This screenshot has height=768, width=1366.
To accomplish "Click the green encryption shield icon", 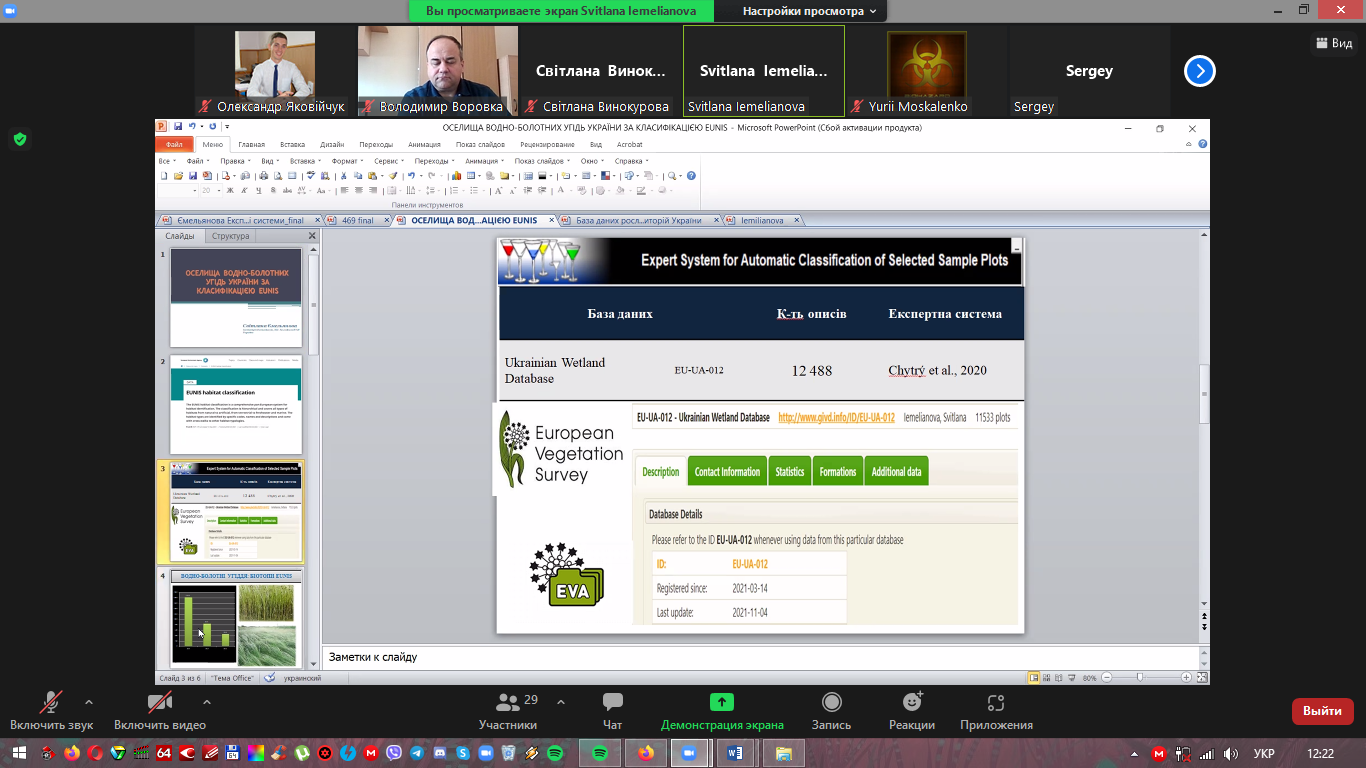I will pyautogui.click(x=19, y=139).
